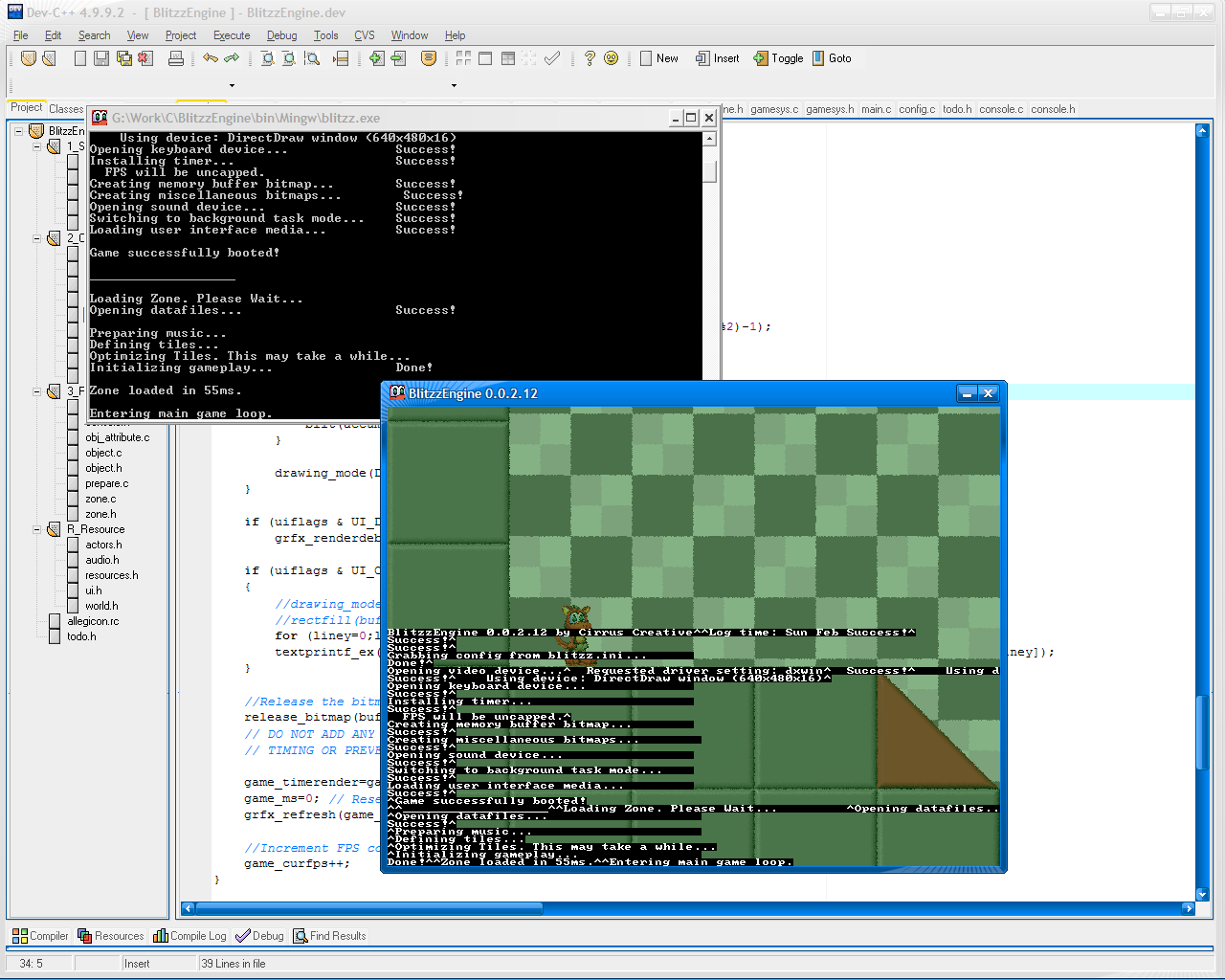The image size is (1225, 980).
Task: Click the Redo arrow icon
Action: click(232, 58)
